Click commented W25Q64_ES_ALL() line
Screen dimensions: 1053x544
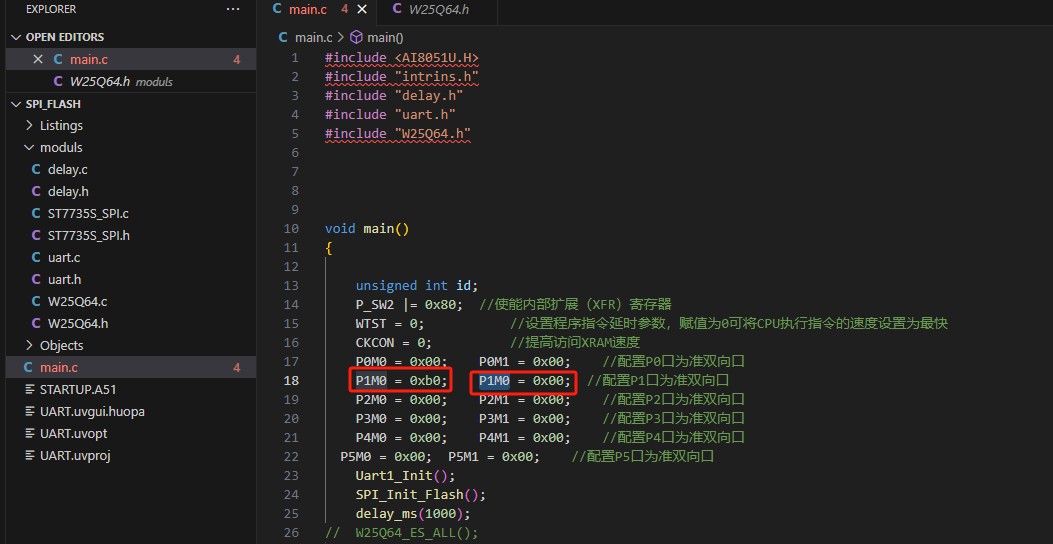[402, 533]
